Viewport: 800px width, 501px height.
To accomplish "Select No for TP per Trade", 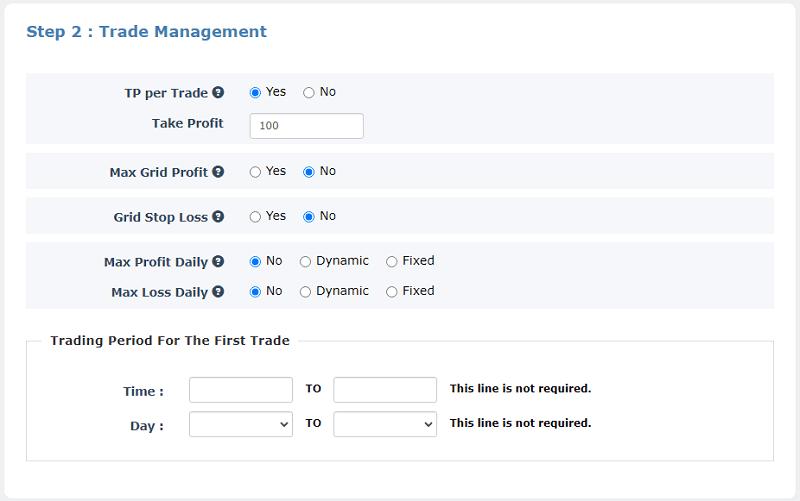I will (x=309, y=93).
